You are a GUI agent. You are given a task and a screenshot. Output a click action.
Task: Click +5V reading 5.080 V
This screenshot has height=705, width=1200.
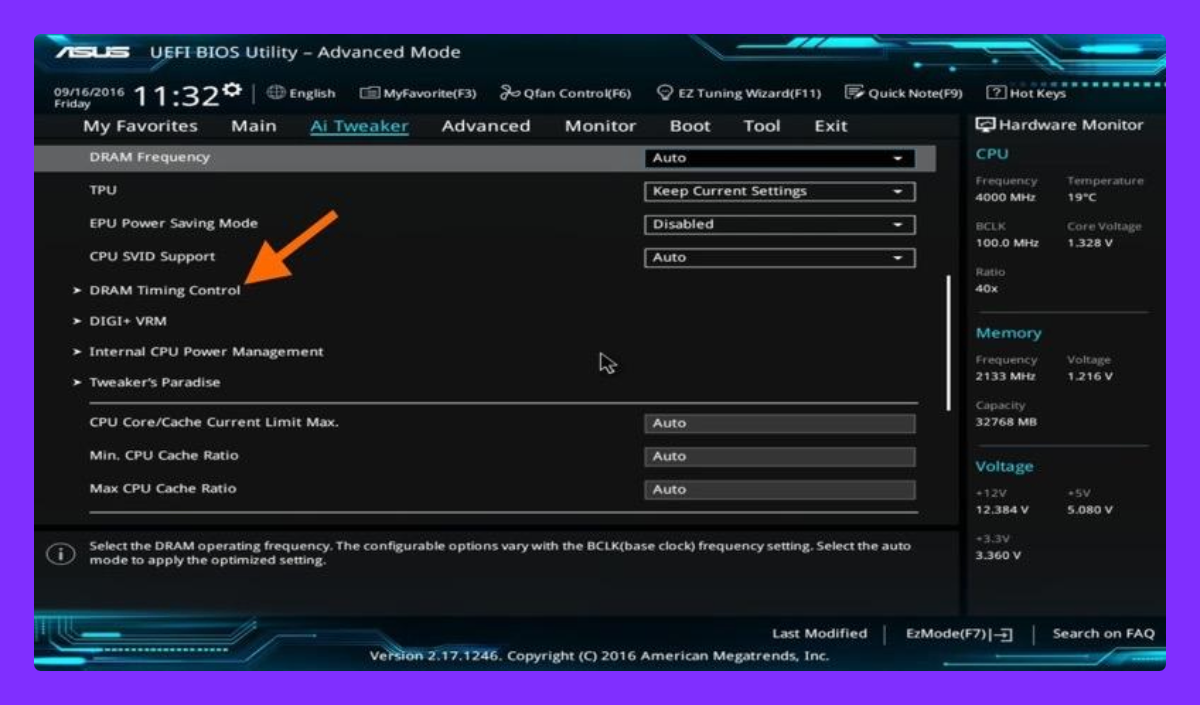[x=1090, y=510]
